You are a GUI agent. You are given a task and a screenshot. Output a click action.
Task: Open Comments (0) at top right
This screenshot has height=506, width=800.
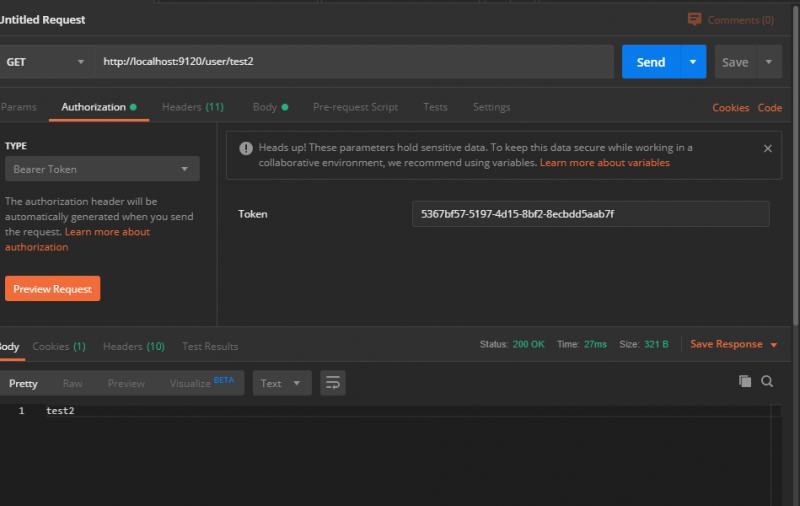[730, 20]
